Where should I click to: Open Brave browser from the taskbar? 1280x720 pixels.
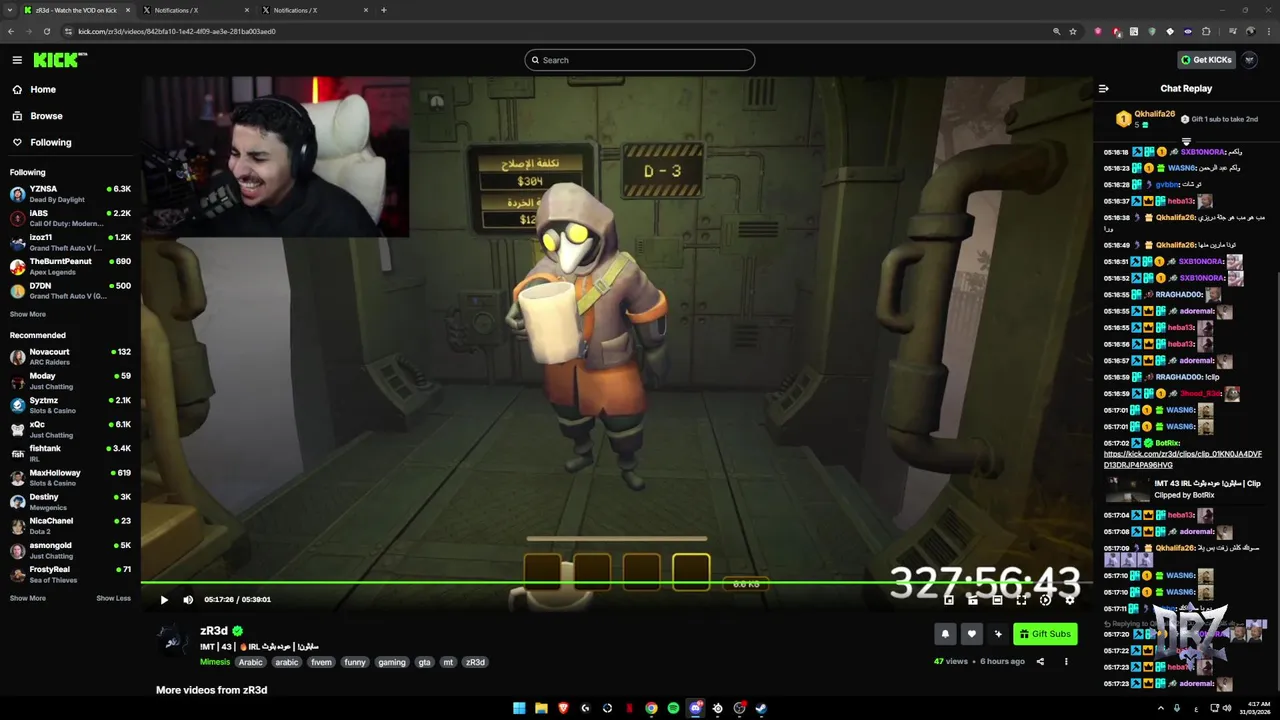(x=563, y=708)
